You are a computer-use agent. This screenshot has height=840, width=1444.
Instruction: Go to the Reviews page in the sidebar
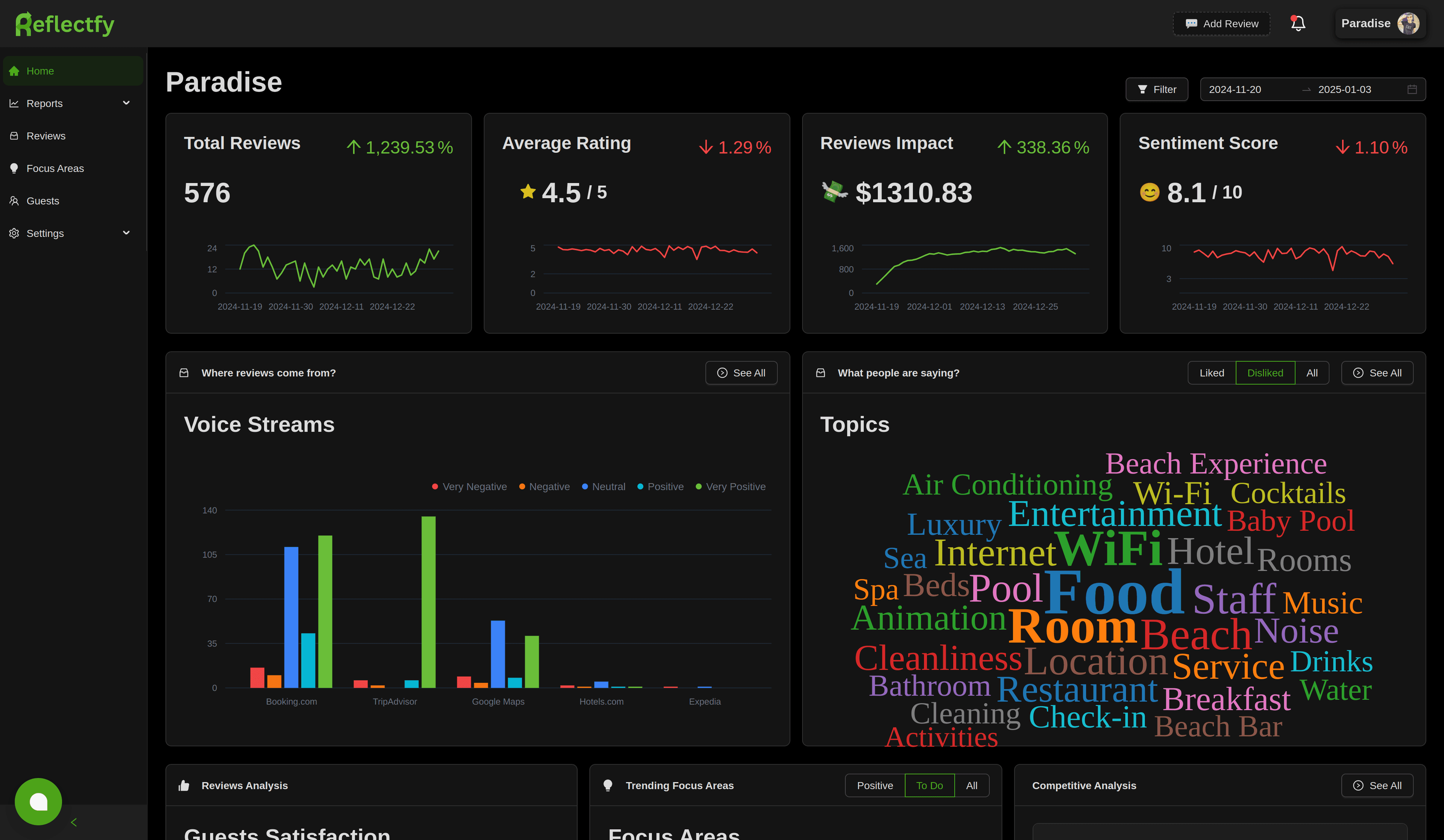click(46, 136)
